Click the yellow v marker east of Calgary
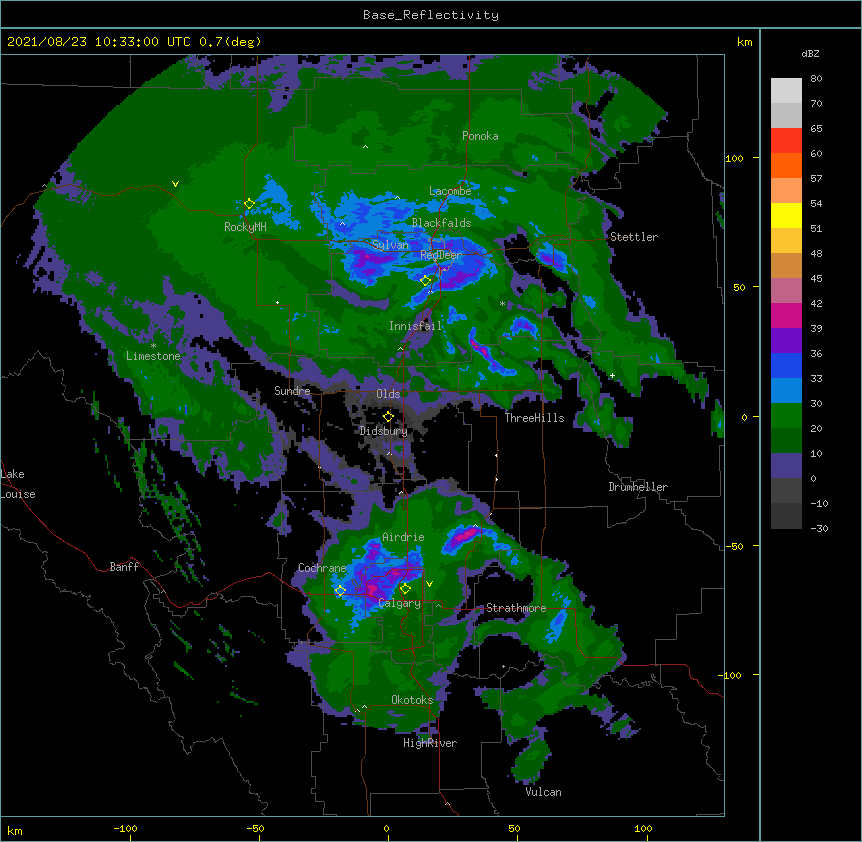Viewport: 862px width, 842px height. (x=429, y=584)
